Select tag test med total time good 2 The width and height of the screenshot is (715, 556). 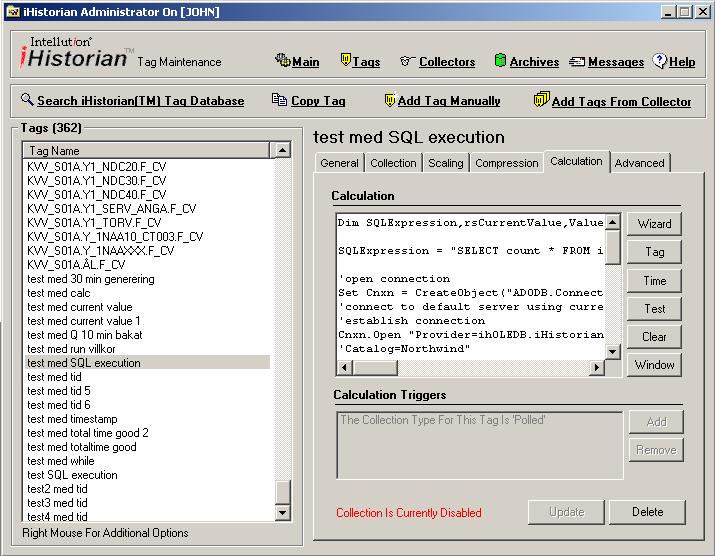[88, 433]
